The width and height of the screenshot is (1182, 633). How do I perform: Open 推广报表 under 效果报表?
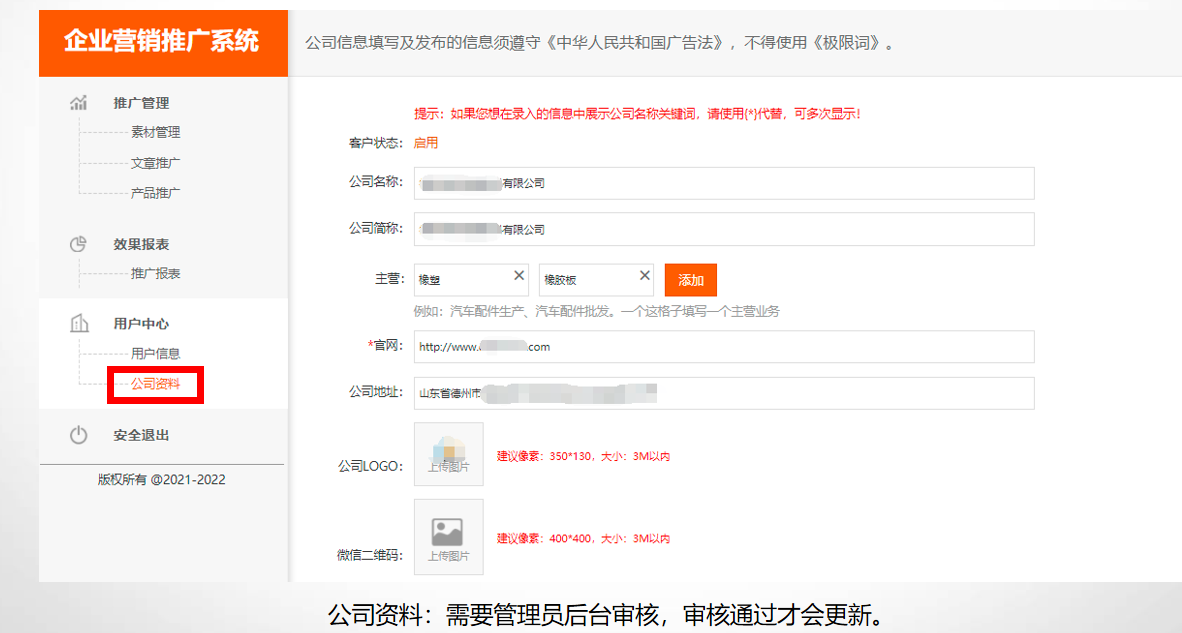click(155, 273)
